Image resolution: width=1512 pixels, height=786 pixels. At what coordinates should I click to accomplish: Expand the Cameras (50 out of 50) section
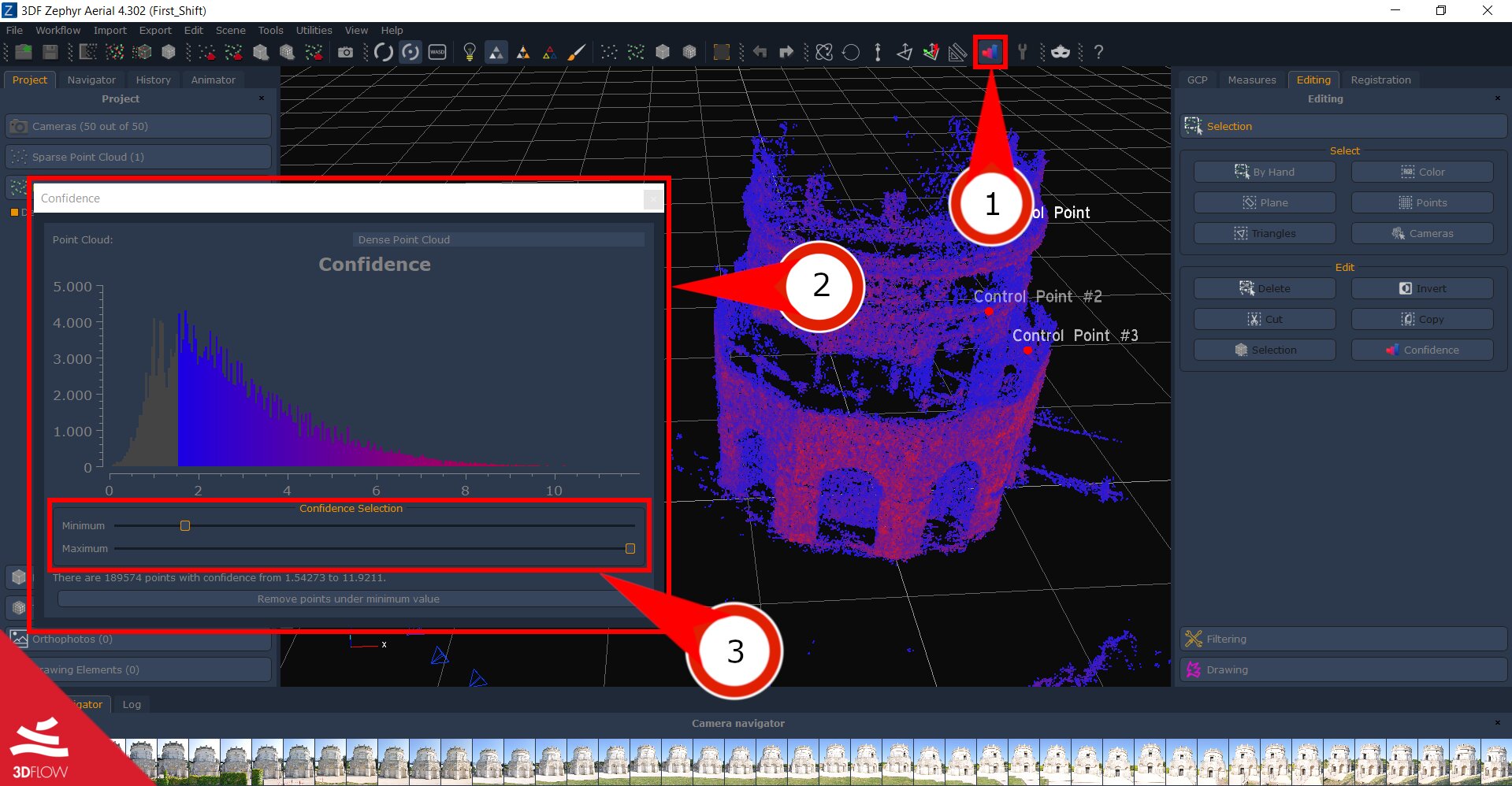click(139, 126)
